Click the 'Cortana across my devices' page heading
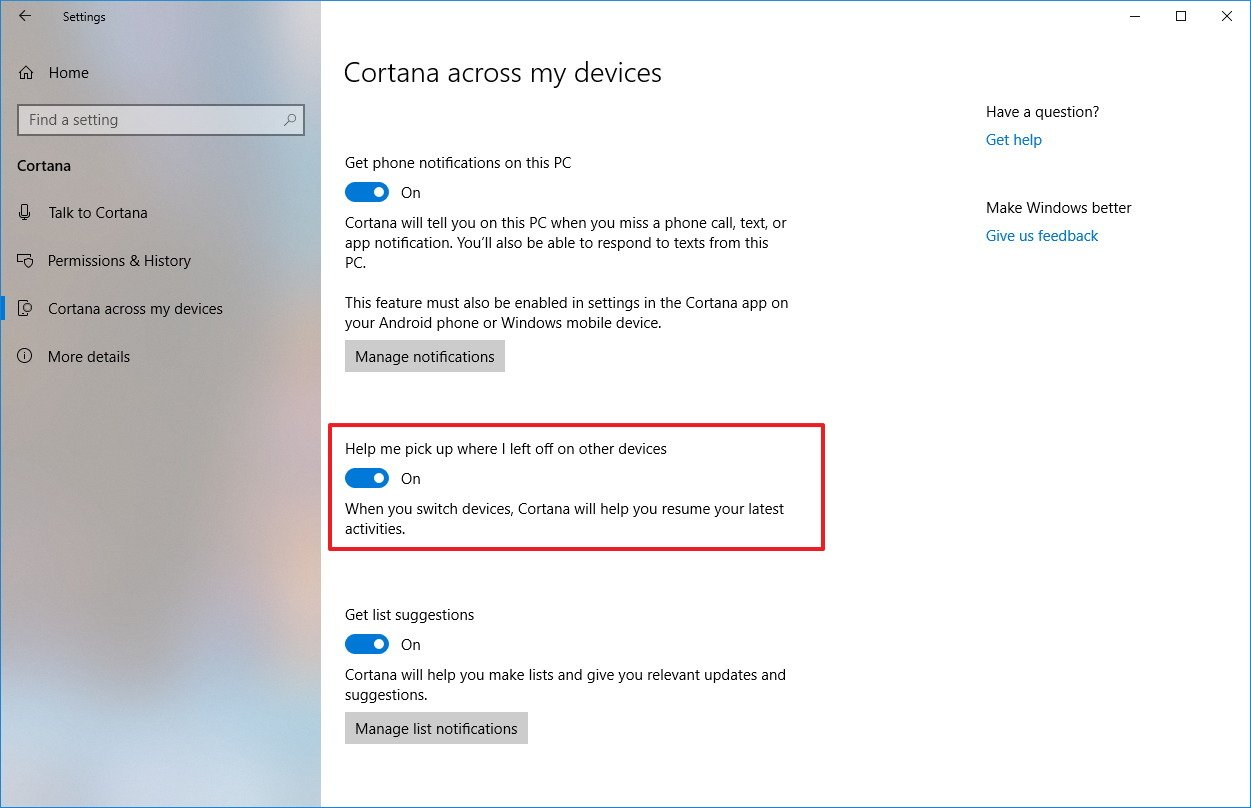Screen dimensions: 1251x808 pos(503,73)
